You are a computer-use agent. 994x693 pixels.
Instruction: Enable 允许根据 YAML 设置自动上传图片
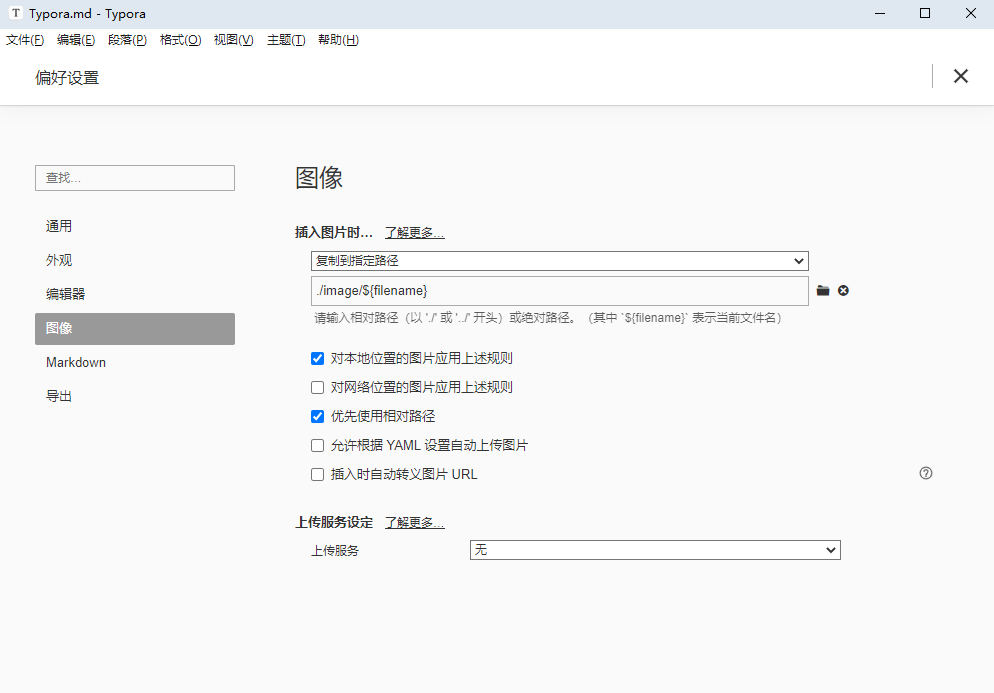318,445
